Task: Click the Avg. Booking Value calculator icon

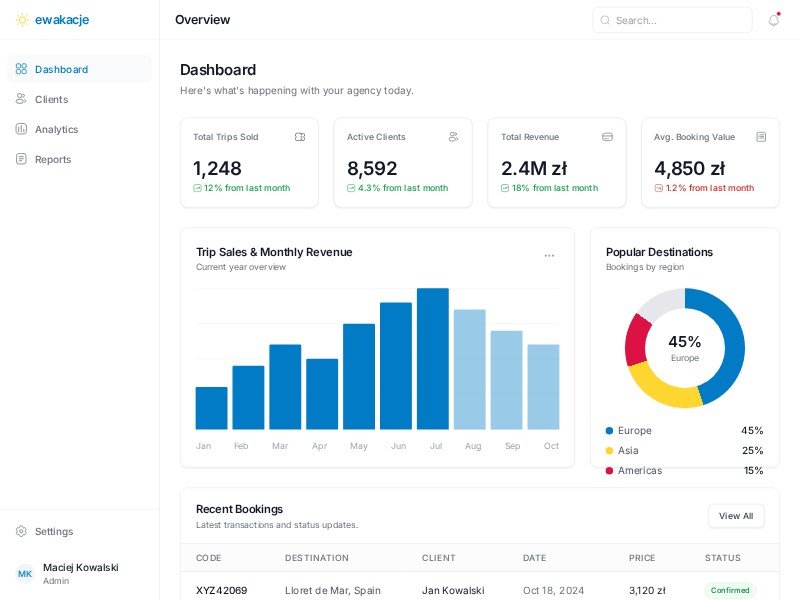Action: pyautogui.click(x=761, y=137)
